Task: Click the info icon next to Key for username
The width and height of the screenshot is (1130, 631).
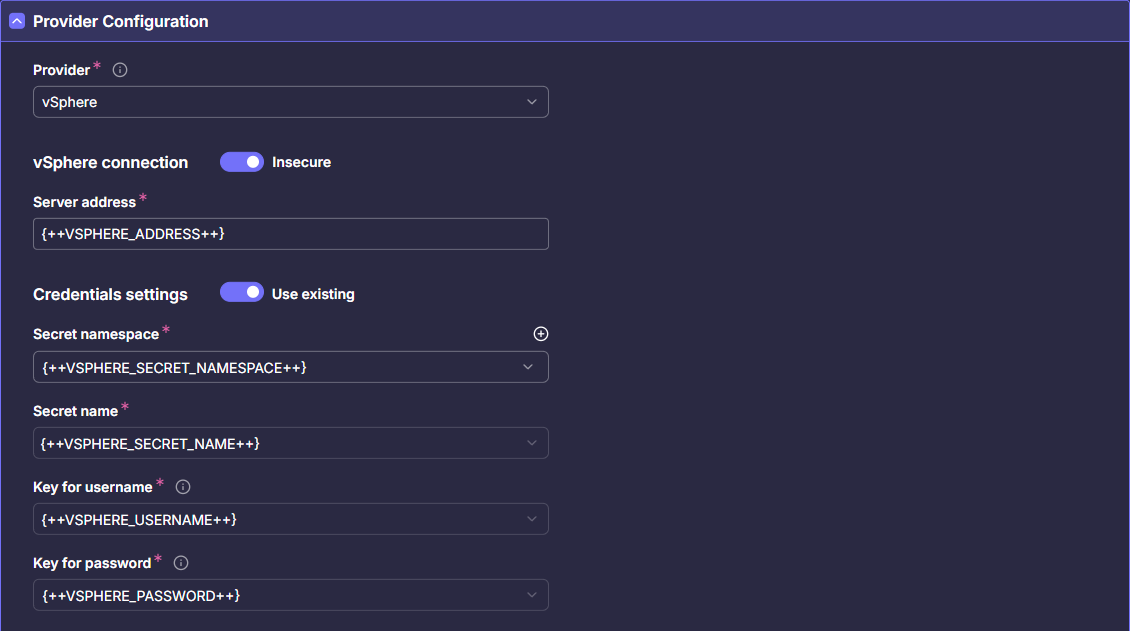Action: point(182,487)
